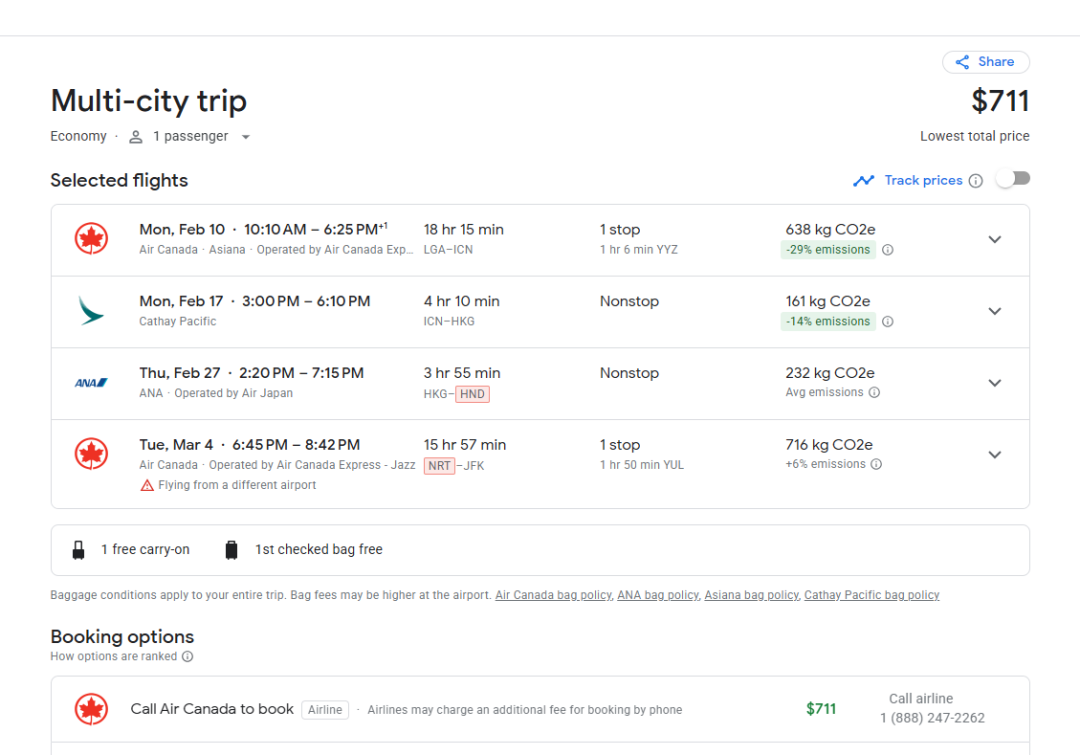Expand Thu, Feb 27 flight details
1080x755 pixels.
[x=995, y=383]
